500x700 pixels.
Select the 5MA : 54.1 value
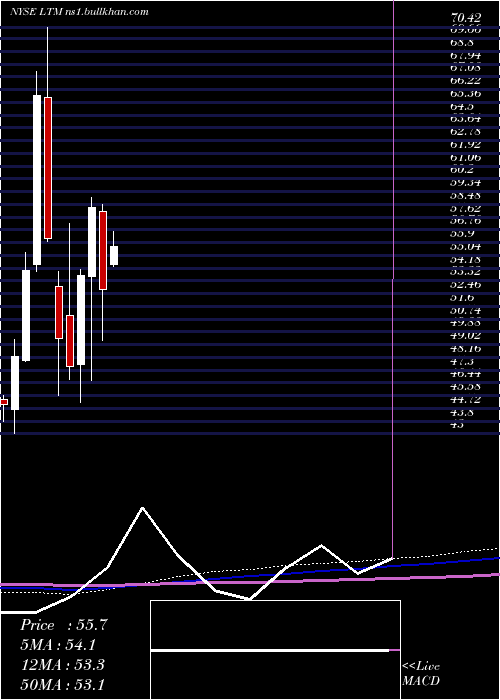[x=58, y=645]
